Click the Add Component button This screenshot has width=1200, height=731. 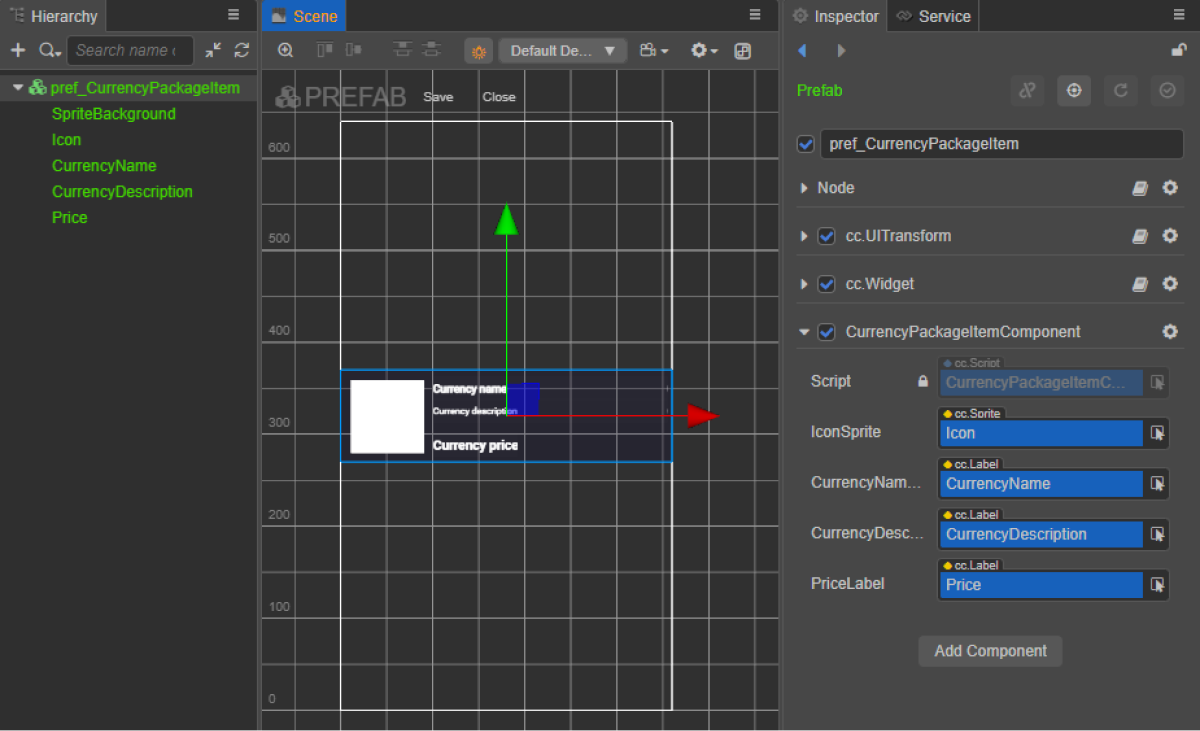point(990,651)
